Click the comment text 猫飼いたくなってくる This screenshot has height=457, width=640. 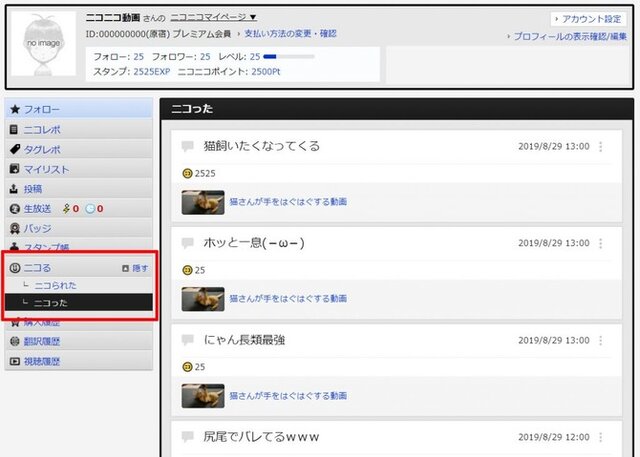[261, 146]
